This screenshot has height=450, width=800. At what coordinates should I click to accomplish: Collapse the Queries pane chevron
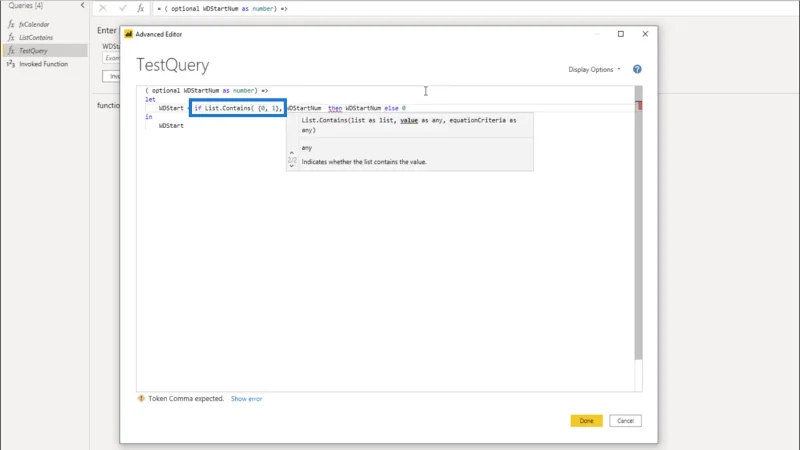pos(83,5)
